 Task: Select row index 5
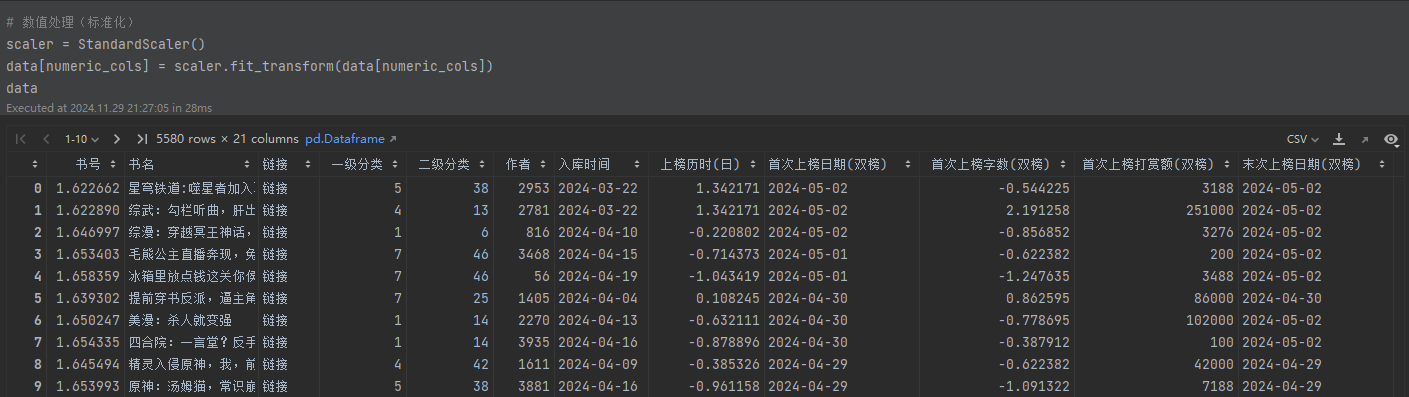(x=37, y=297)
